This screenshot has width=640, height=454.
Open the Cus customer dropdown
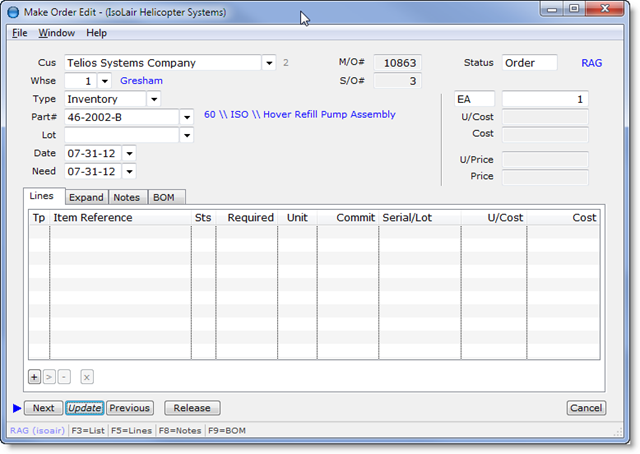click(x=269, y=63)
